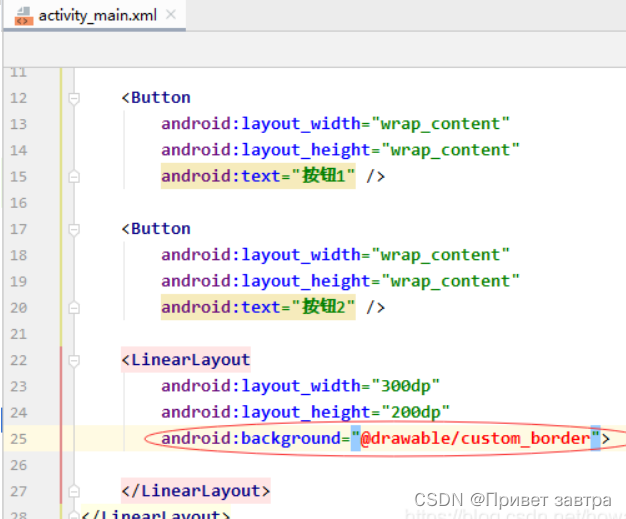Click line number 16 in gutter
Image resolution: width=626 pixels, height=519 pixels.
click(x=18, y=203)
